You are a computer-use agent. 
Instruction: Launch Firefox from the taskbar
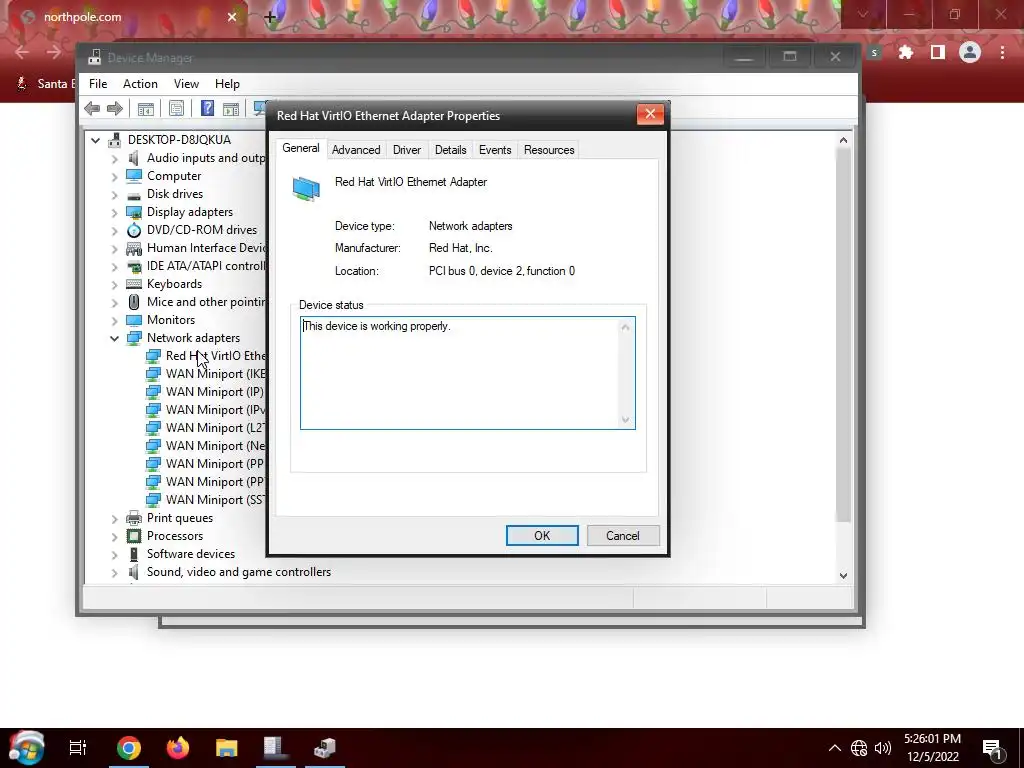[178, 748]
